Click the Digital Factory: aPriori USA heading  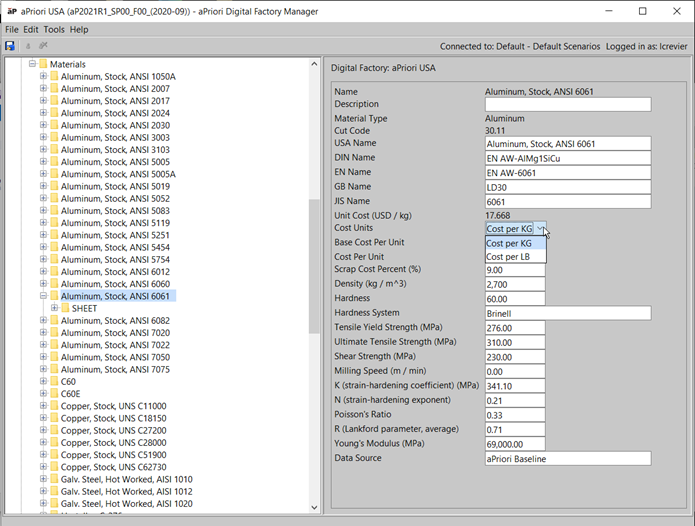pyautogui.click(x=383, y=68)
